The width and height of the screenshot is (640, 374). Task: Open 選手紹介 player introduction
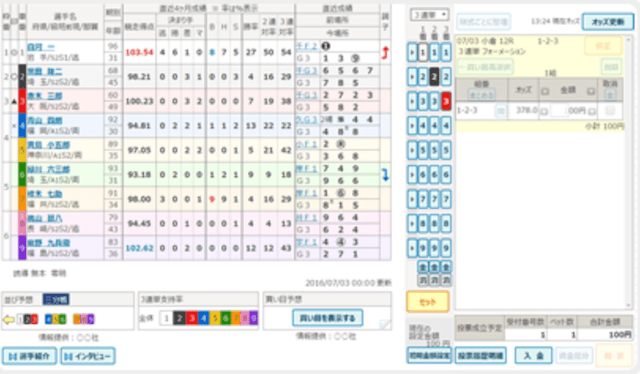29,356
